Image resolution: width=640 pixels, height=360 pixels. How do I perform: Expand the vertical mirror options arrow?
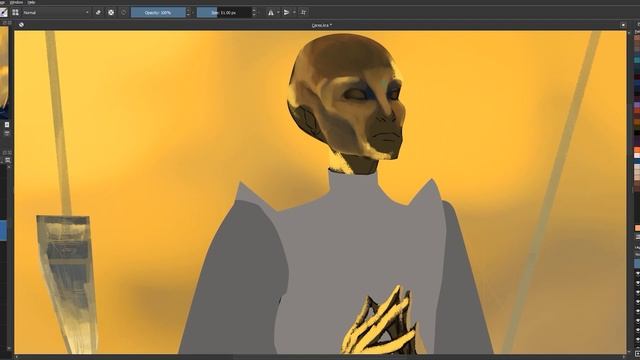tap(294, 13)
